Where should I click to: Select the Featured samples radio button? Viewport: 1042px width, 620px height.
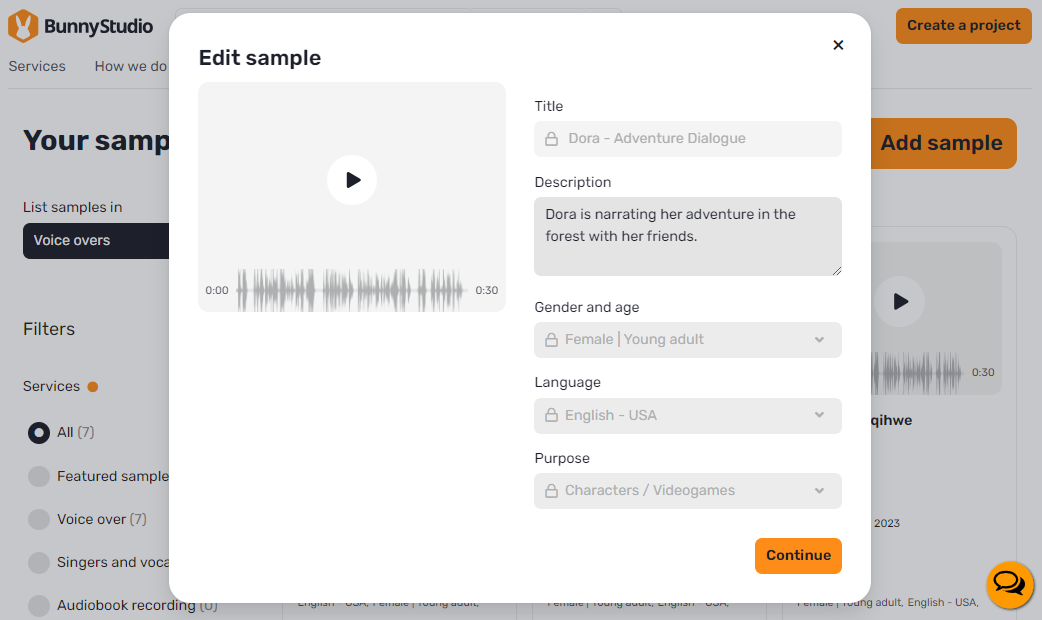pos(39,476)
